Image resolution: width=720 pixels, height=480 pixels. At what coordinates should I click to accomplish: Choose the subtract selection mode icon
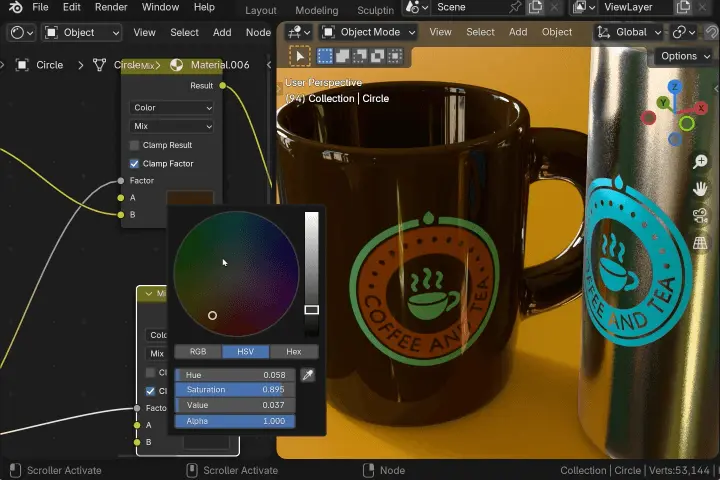pyautogui.click(x=360, y=56)
